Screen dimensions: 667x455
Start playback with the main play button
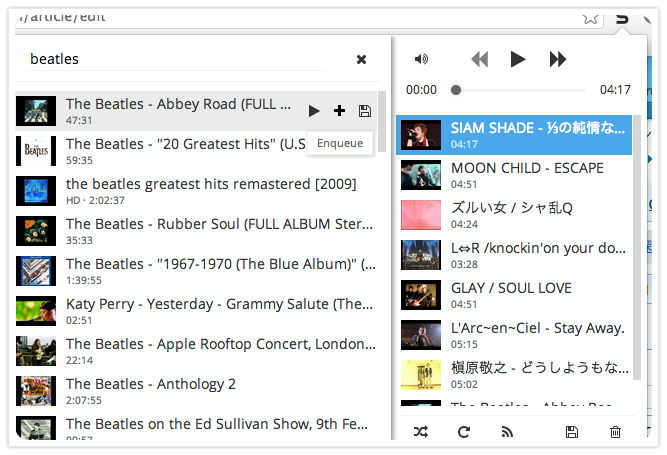pos(518,59)
